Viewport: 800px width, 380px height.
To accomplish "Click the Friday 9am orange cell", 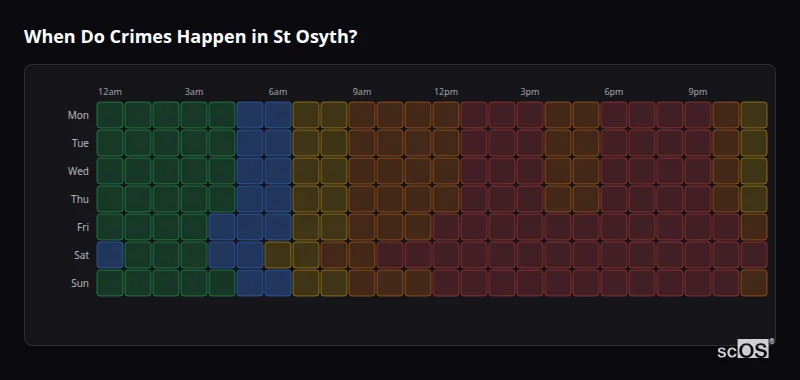I will tap(362, 227).
